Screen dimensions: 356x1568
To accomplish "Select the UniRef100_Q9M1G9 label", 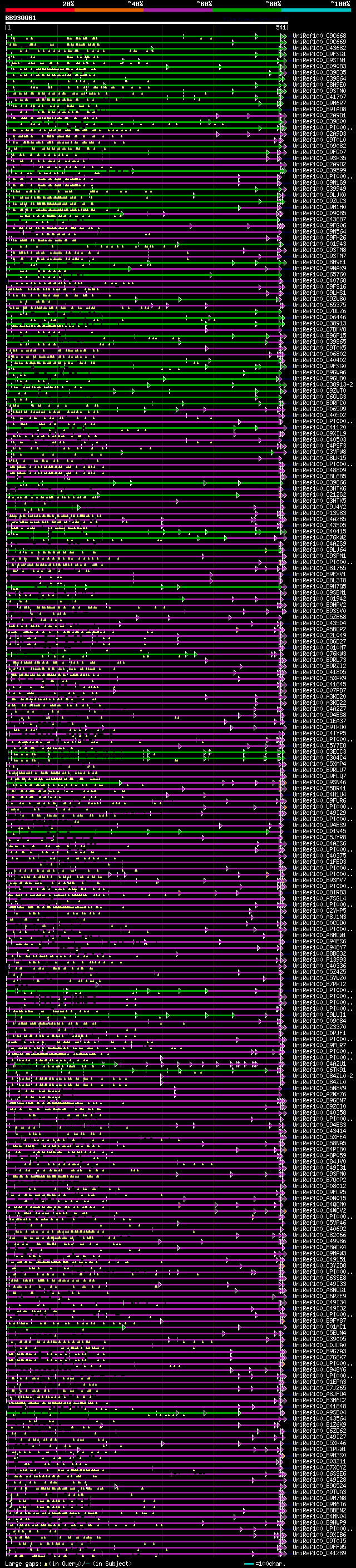I will [319, 182].
